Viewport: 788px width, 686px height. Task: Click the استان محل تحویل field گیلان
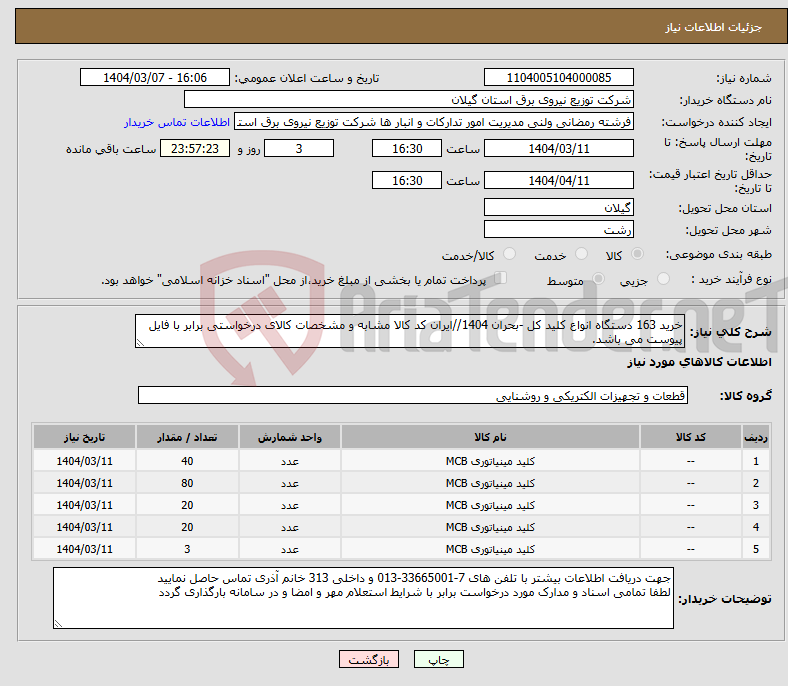(x=558, y=207)
